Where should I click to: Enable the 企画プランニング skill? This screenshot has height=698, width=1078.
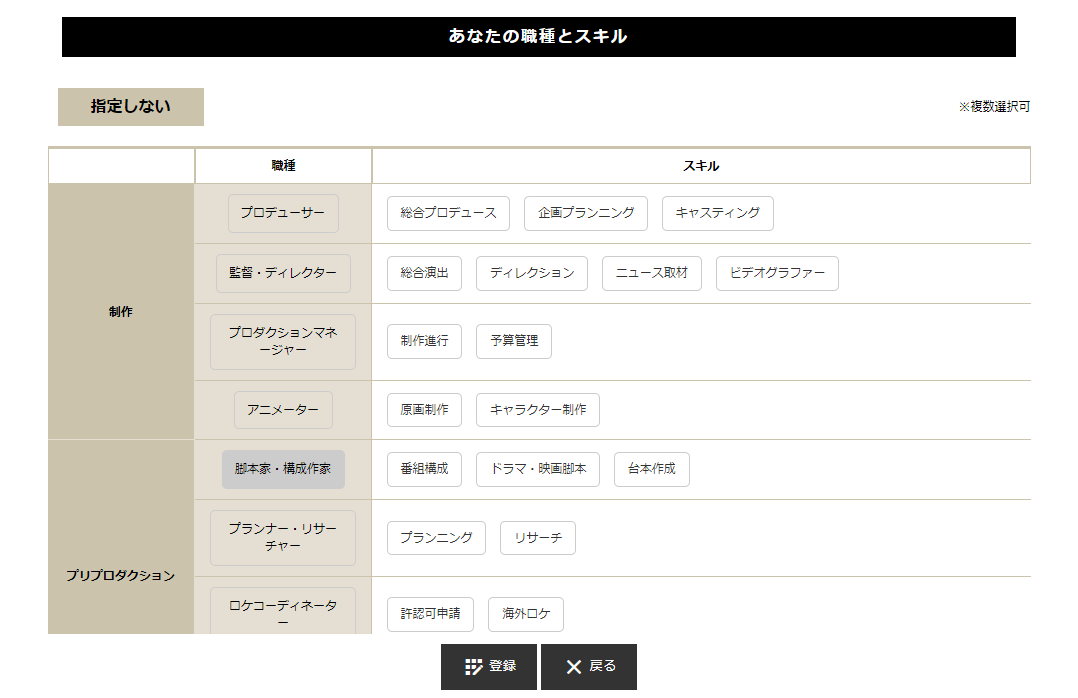[586, 213]
